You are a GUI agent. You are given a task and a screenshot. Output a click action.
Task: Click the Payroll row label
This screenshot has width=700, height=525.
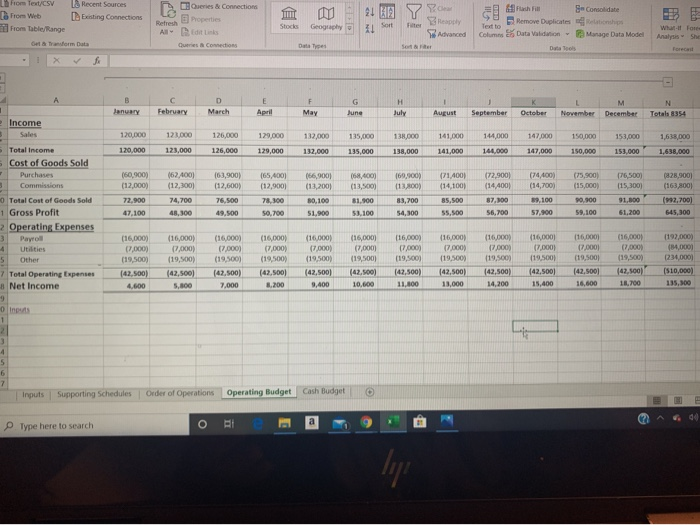pos(31,238)
